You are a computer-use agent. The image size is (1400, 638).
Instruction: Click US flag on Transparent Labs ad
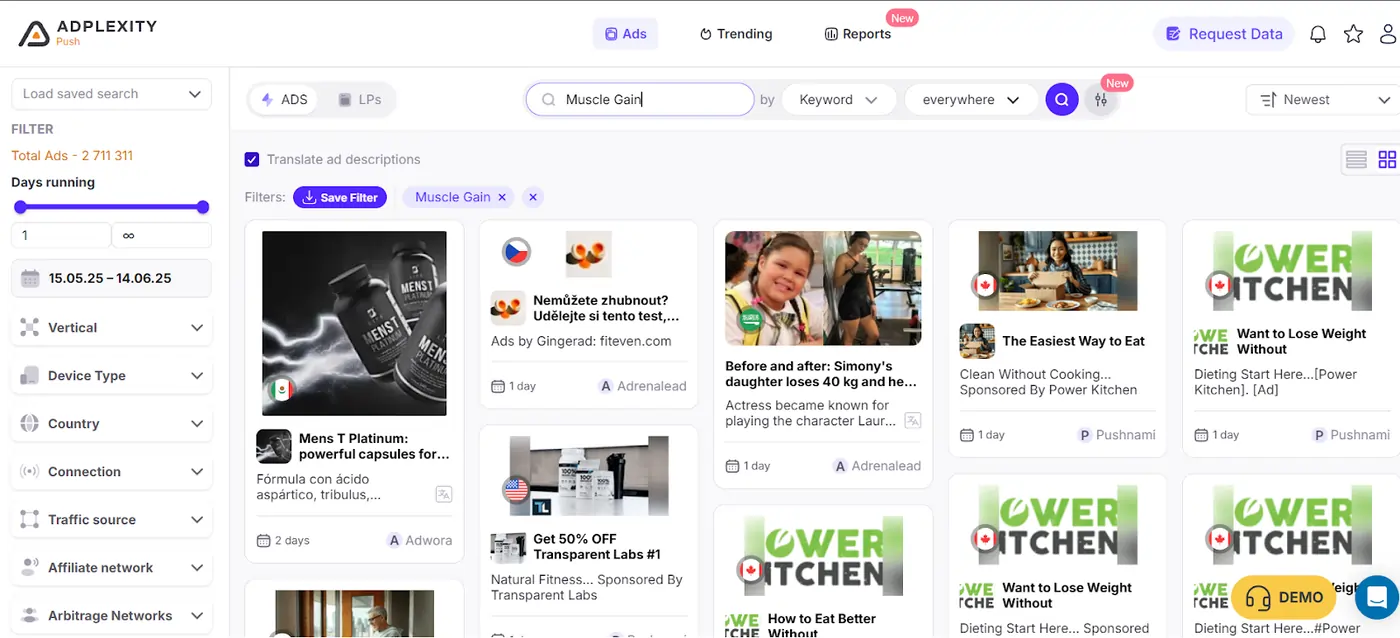[516, 490]
